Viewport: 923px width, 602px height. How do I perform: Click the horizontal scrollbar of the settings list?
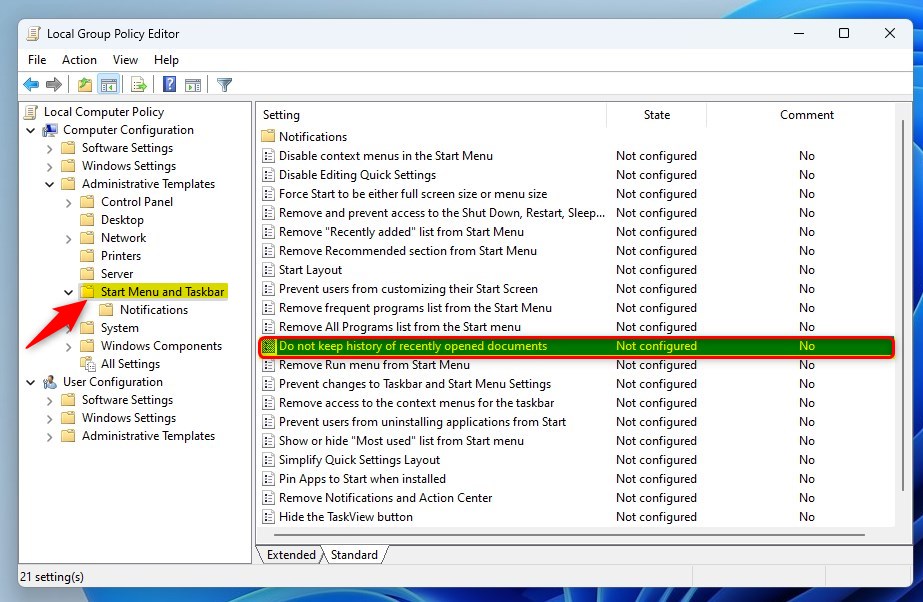click(x=569, y=535)
